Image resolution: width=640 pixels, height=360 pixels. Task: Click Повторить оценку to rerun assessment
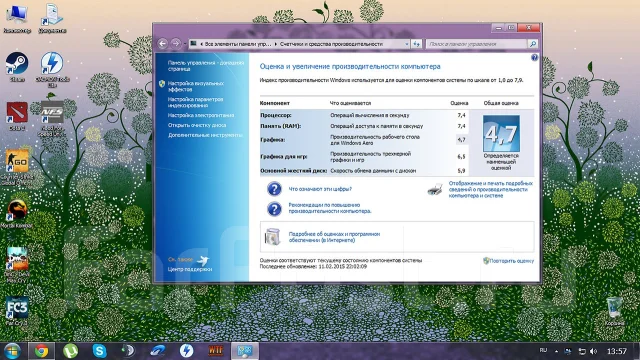(x=511, y=261)
